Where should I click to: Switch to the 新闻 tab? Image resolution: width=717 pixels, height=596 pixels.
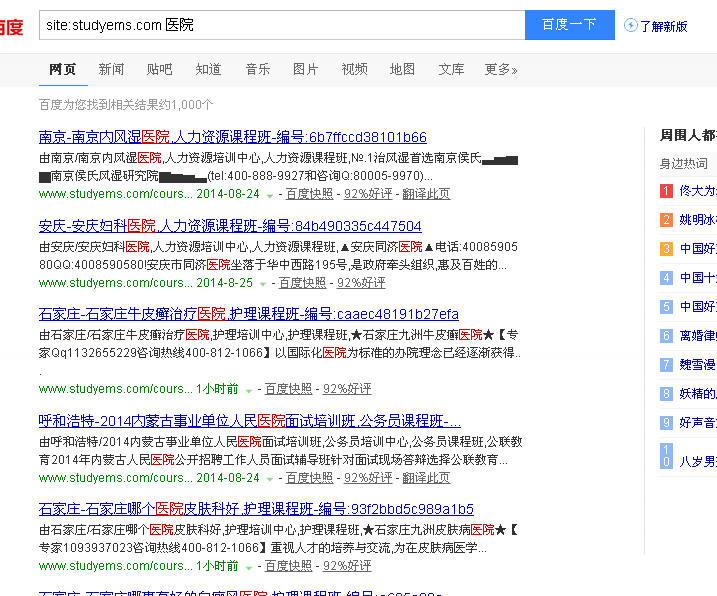click(111, 70)
